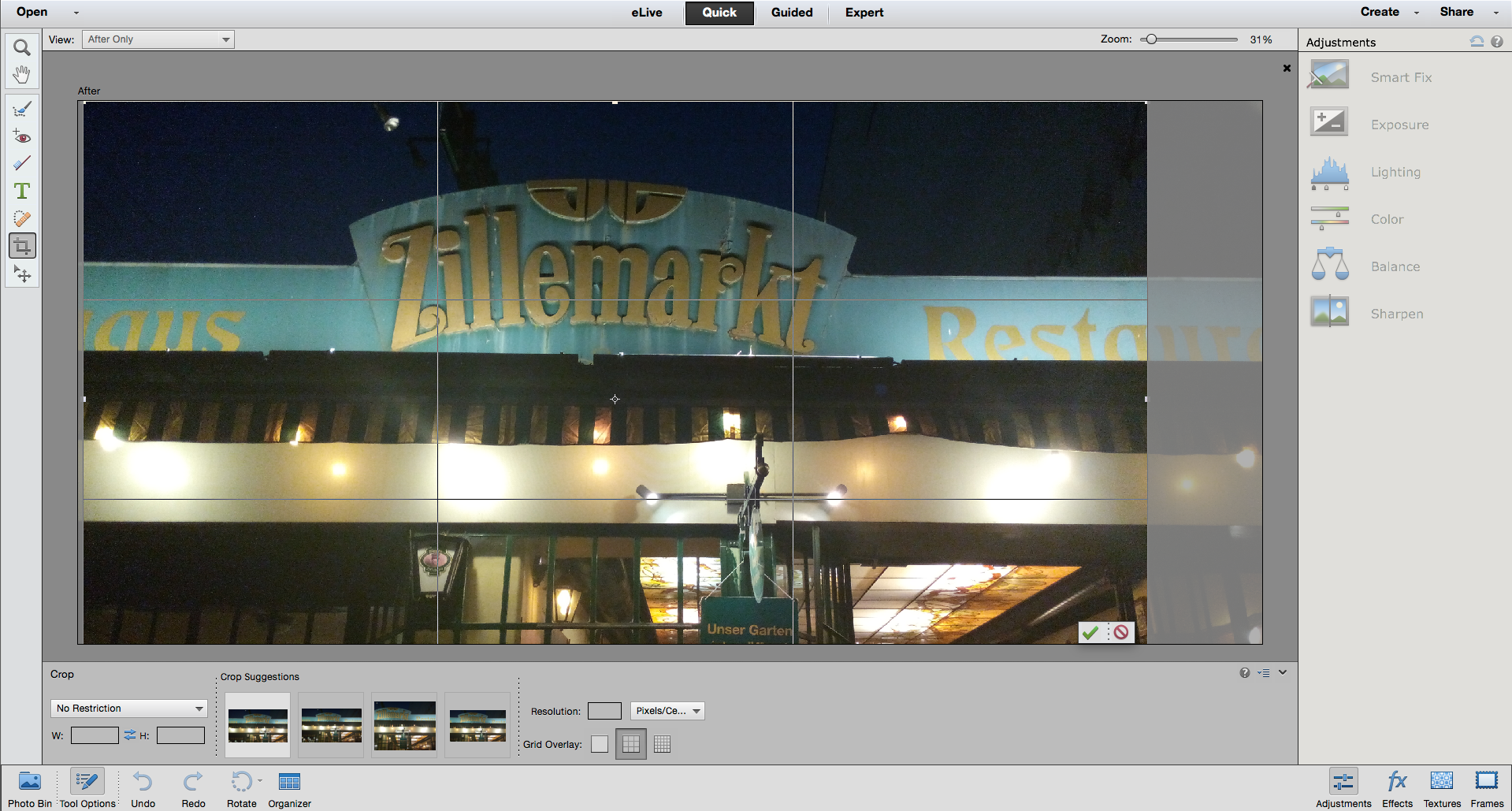This screenshot has height=811, width=1512.
Task: Switch to Guided mode tab
Action: (792, 13)
